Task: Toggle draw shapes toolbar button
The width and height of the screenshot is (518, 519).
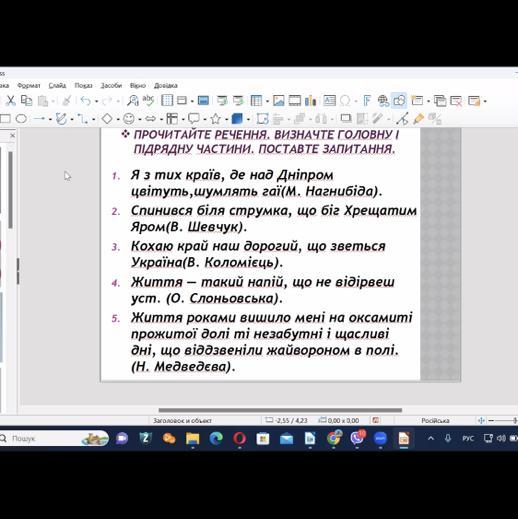Action: [x=399, y=100]
